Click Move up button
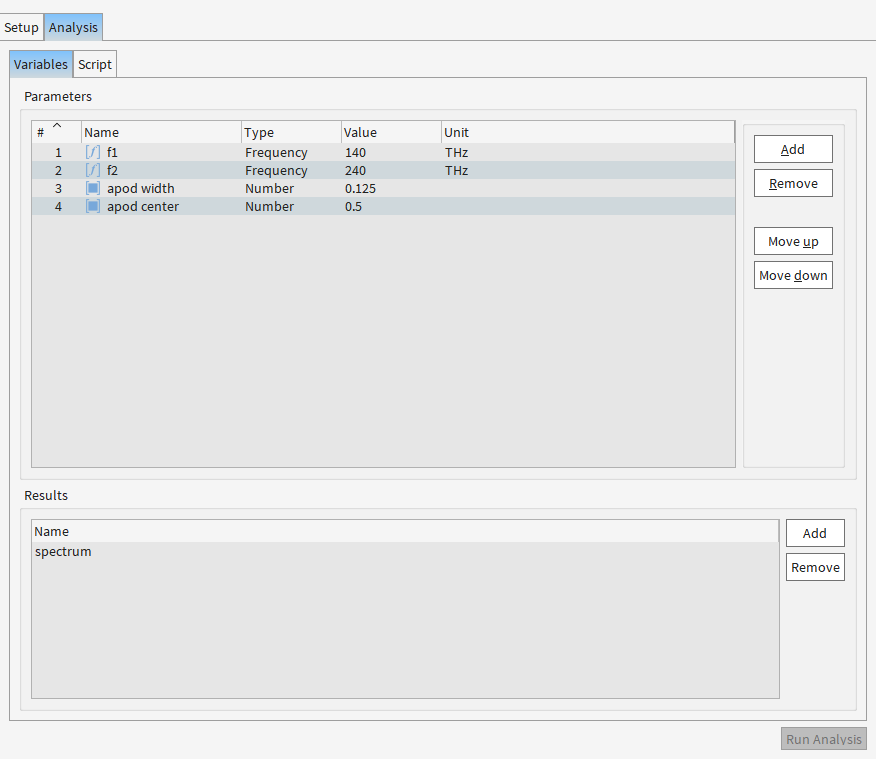Viewport: 876px width, 759px height. coord(793,241)
